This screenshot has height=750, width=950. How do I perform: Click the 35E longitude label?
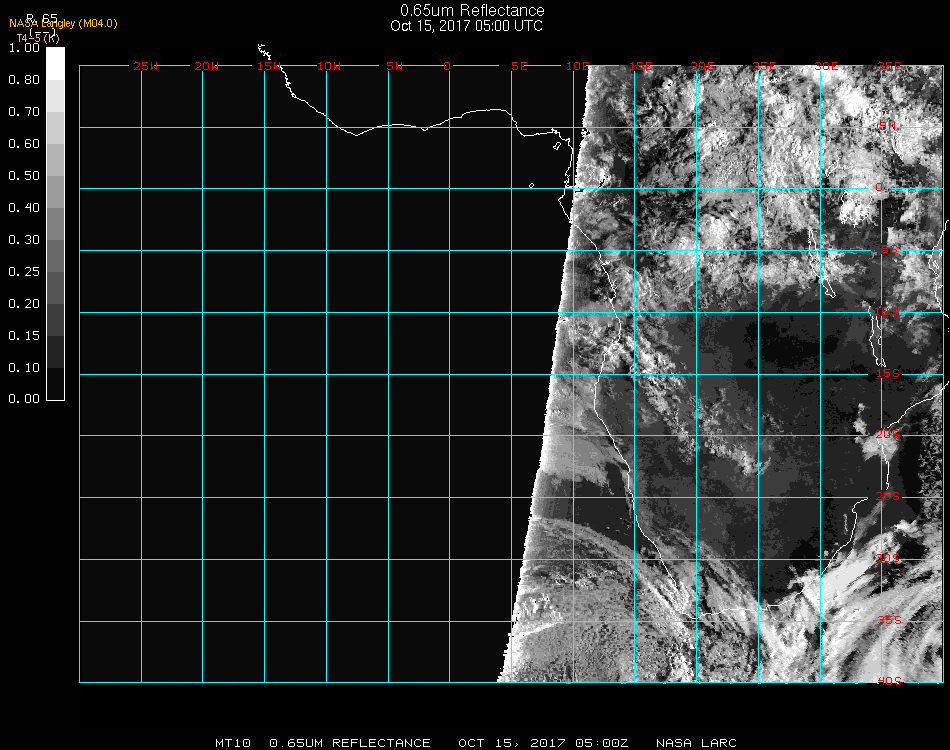889,66
